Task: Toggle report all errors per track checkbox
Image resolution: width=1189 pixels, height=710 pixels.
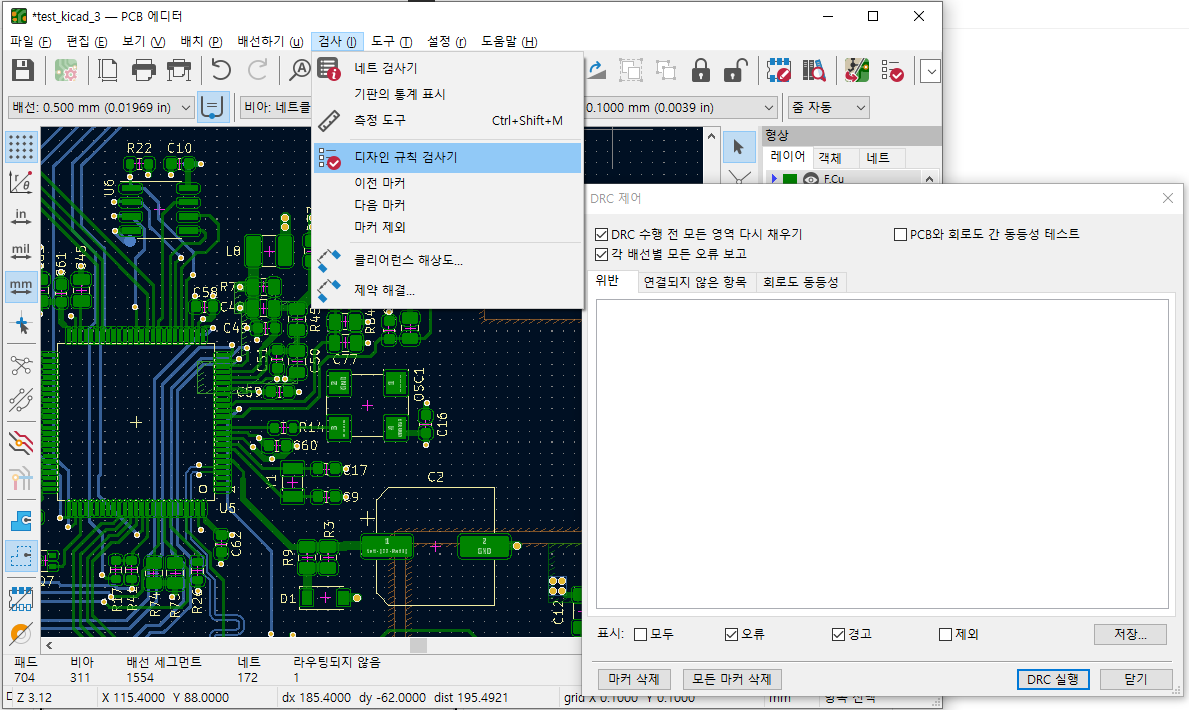Action: click(x=601, y=254)
